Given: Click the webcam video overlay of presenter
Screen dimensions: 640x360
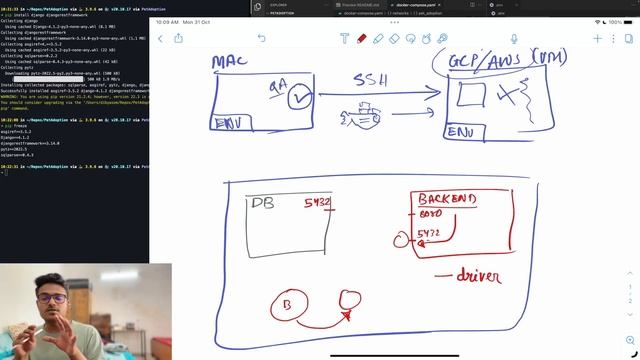Looking at the screenshot, I should point(86,312).
